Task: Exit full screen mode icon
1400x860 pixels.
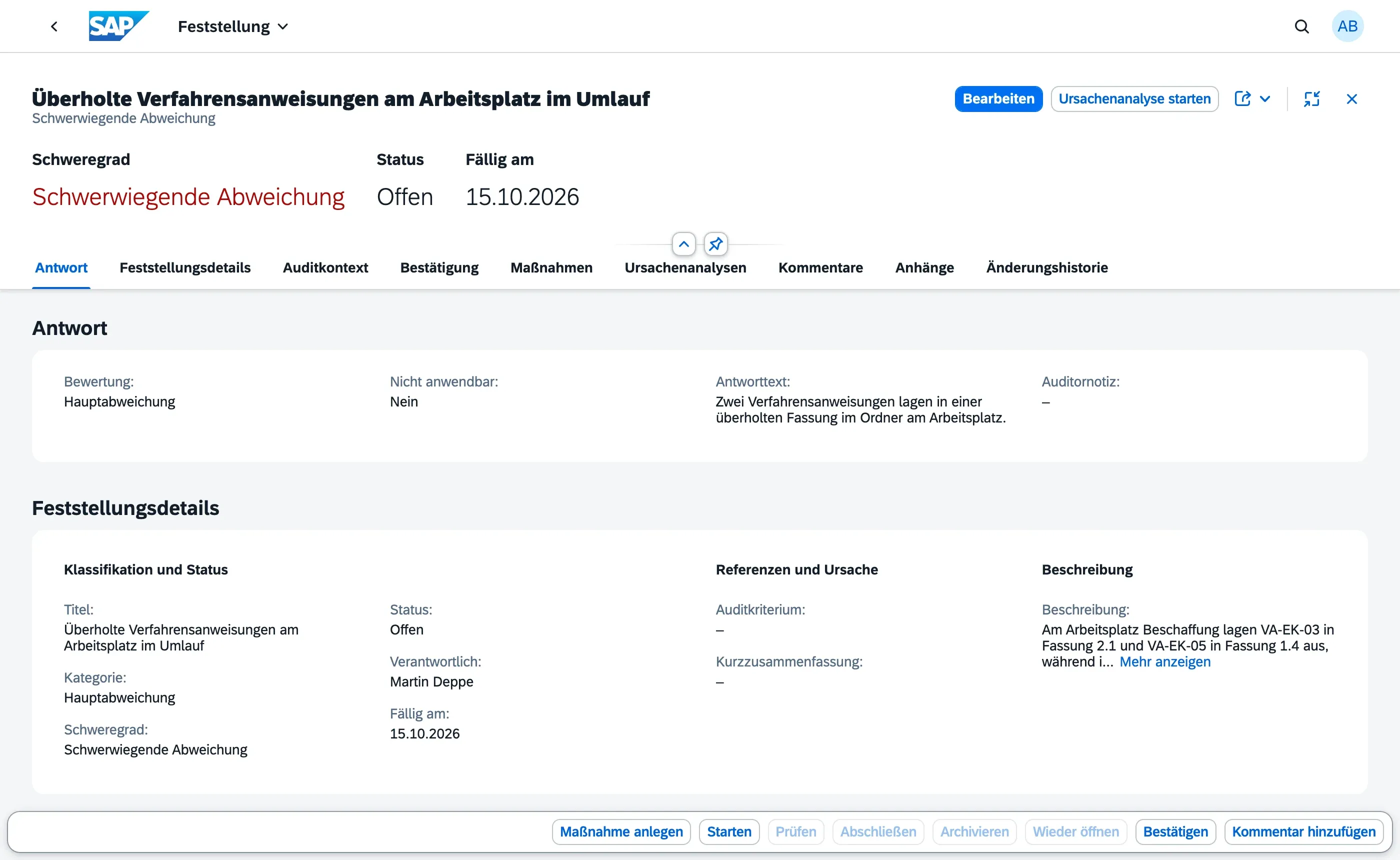Action: [1311, 99]
